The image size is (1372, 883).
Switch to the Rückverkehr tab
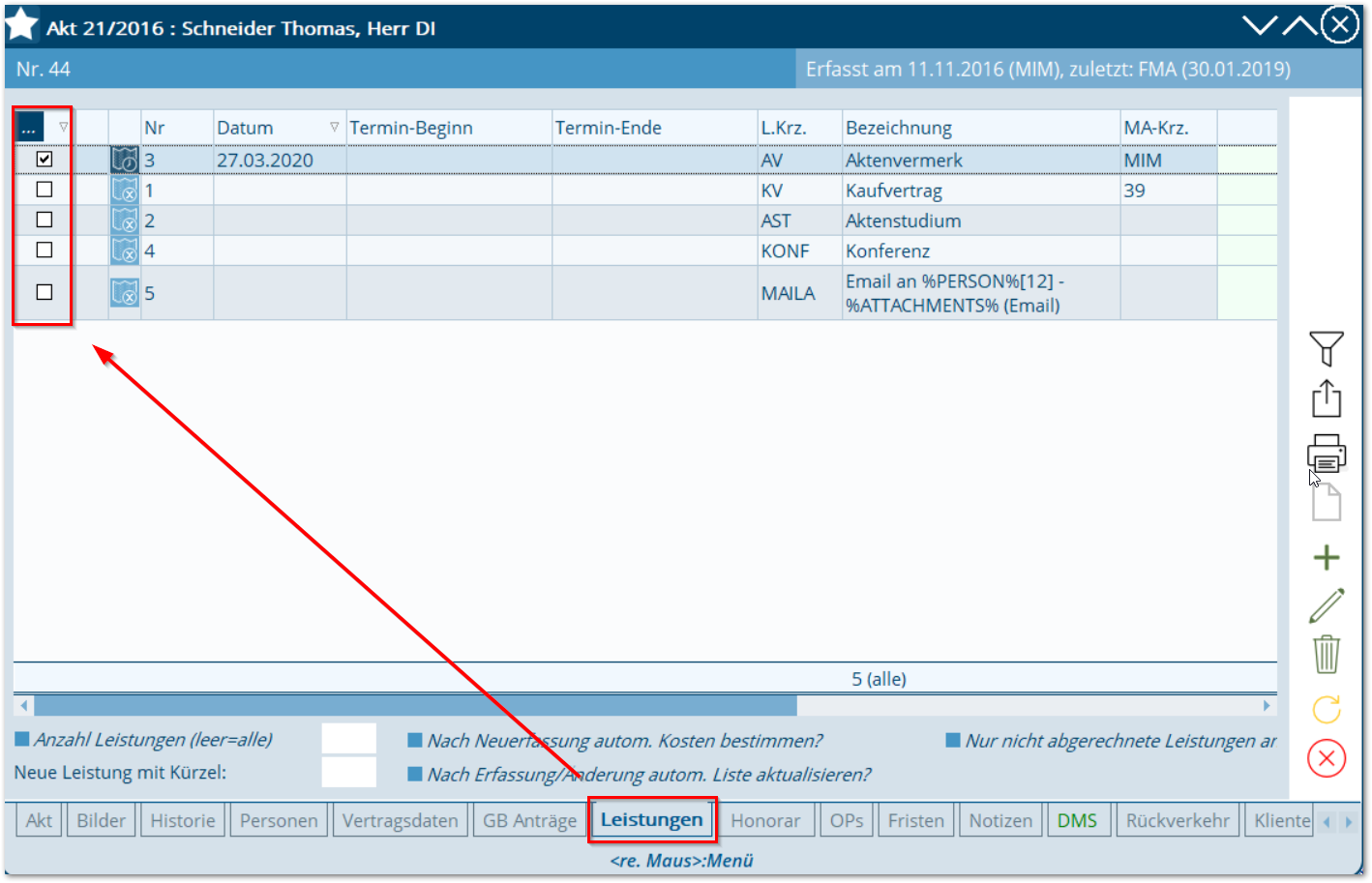[x=1178, y=820]
